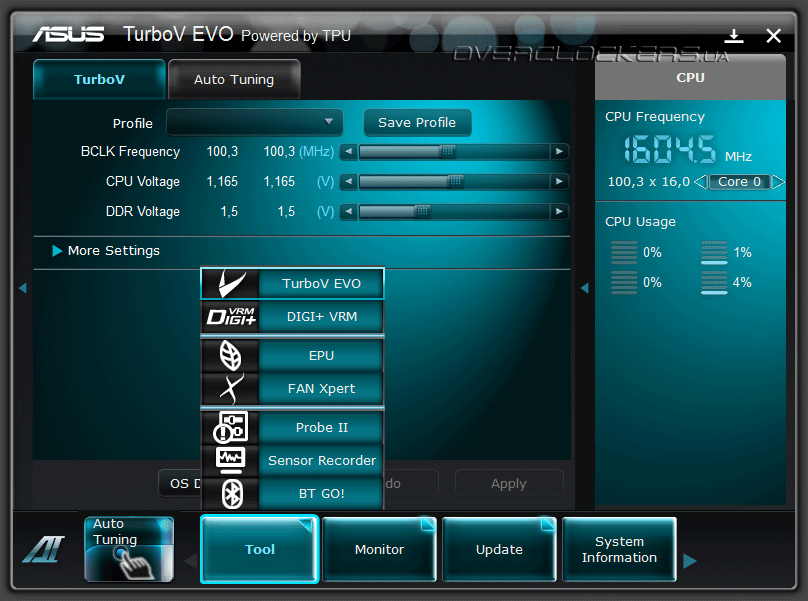Select TurboV EVO from Tool menu
The width and height of the screenshot is (808, 601).
click(321, 283)
